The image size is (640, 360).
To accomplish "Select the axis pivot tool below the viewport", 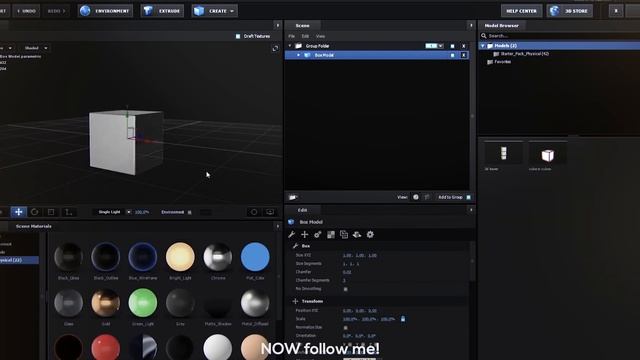I will click(68, 212).
